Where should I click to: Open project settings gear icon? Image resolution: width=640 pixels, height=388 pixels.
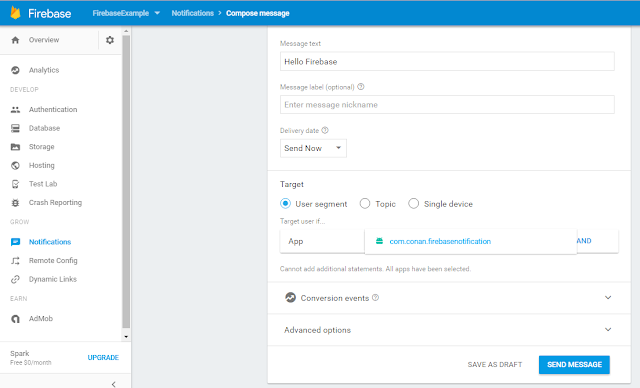pos(110,40)
